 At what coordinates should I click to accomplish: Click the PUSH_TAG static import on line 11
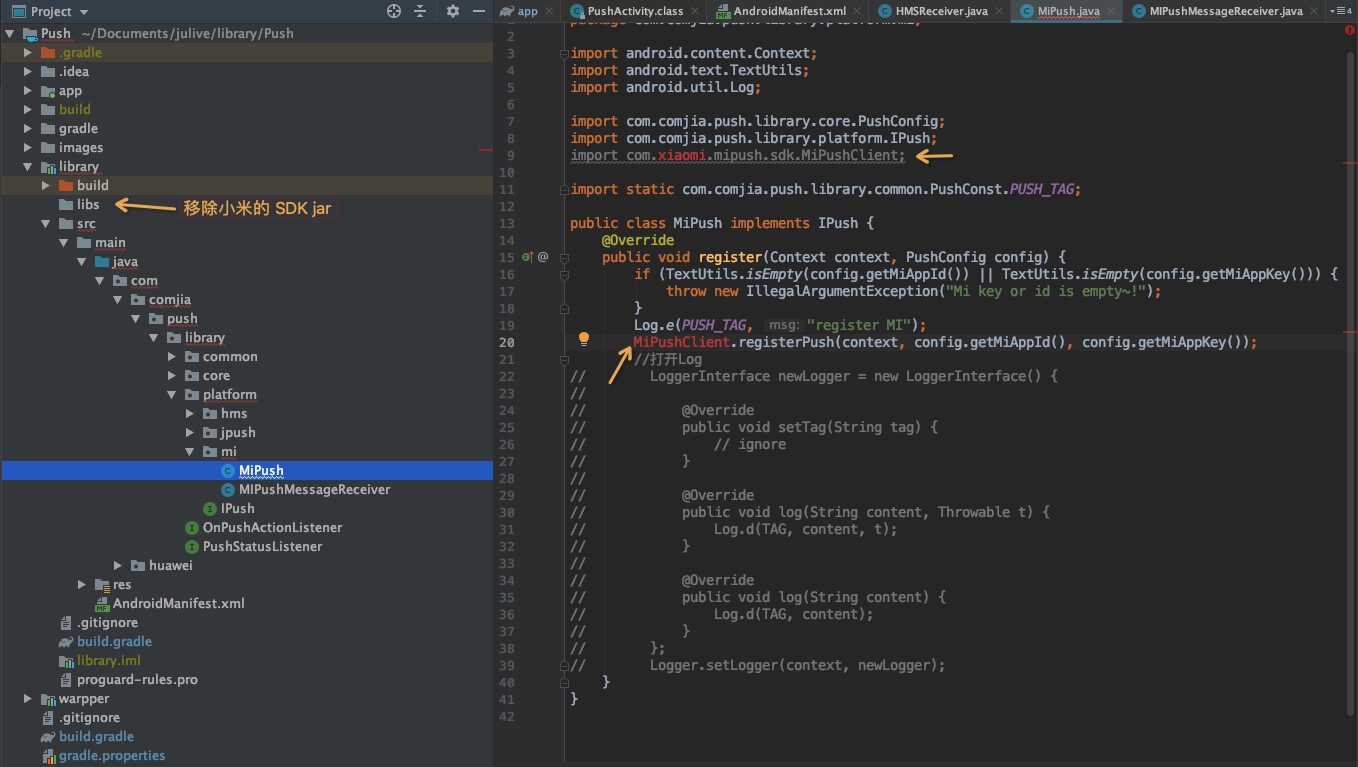tap(1043, 189)
